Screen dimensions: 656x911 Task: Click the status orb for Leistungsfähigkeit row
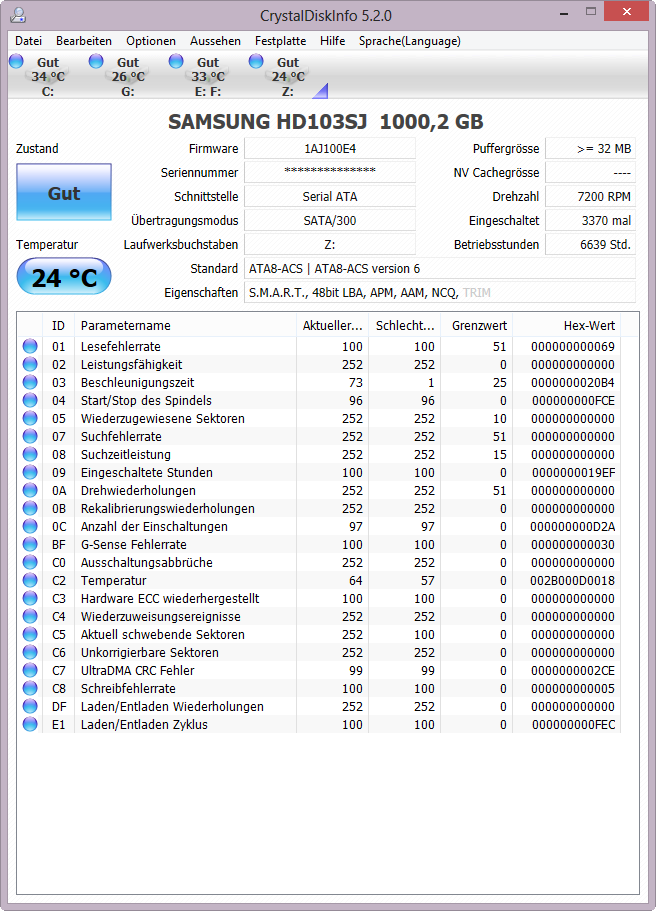30,364
